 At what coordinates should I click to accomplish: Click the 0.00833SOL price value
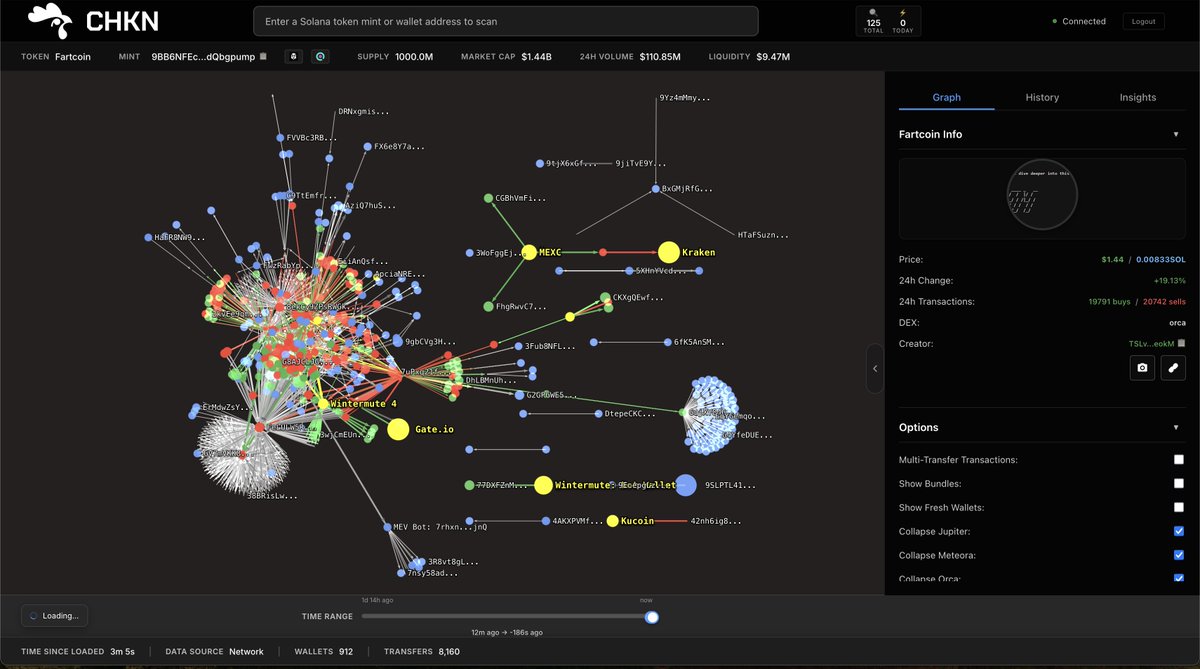(x=1160, y=259)
